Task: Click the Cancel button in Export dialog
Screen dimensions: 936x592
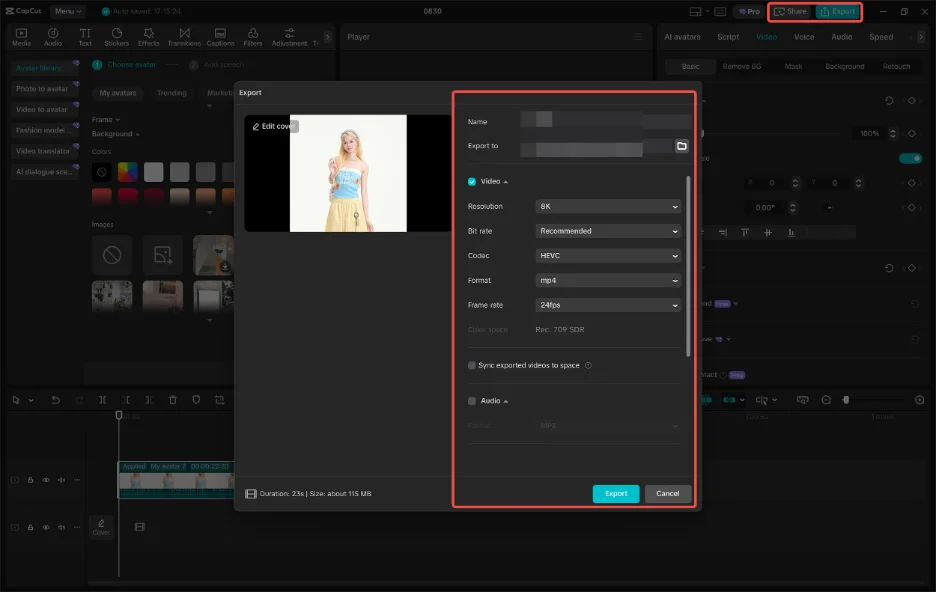Action: pos(667,493)
